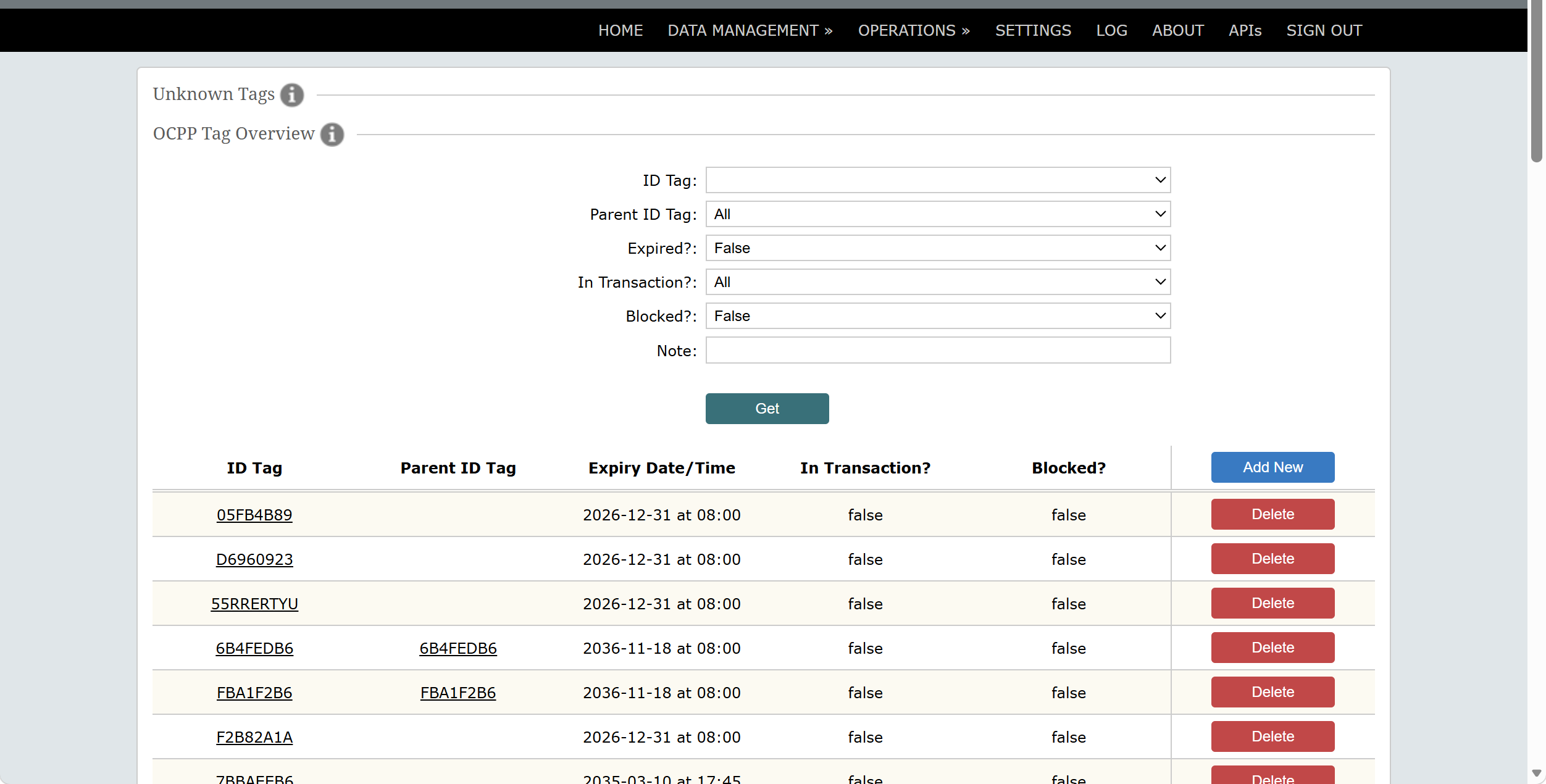Viewport: 1546px width, 784px height.
Task: Go to HOME in navigation bar
Action: [620, 30]
